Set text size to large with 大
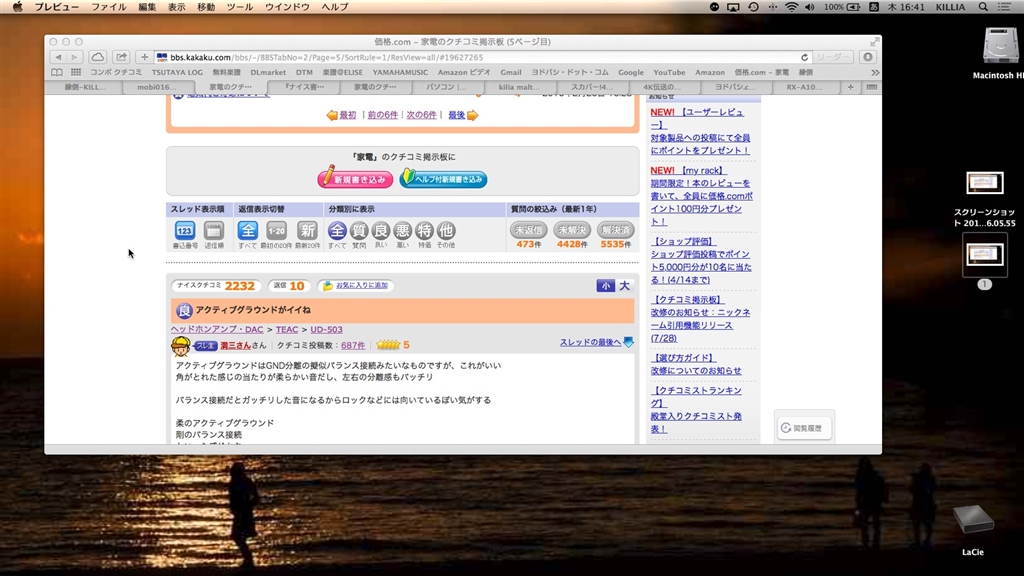Screen dimensions: 1024x576 pyautogui.click(x=624, y=285)
